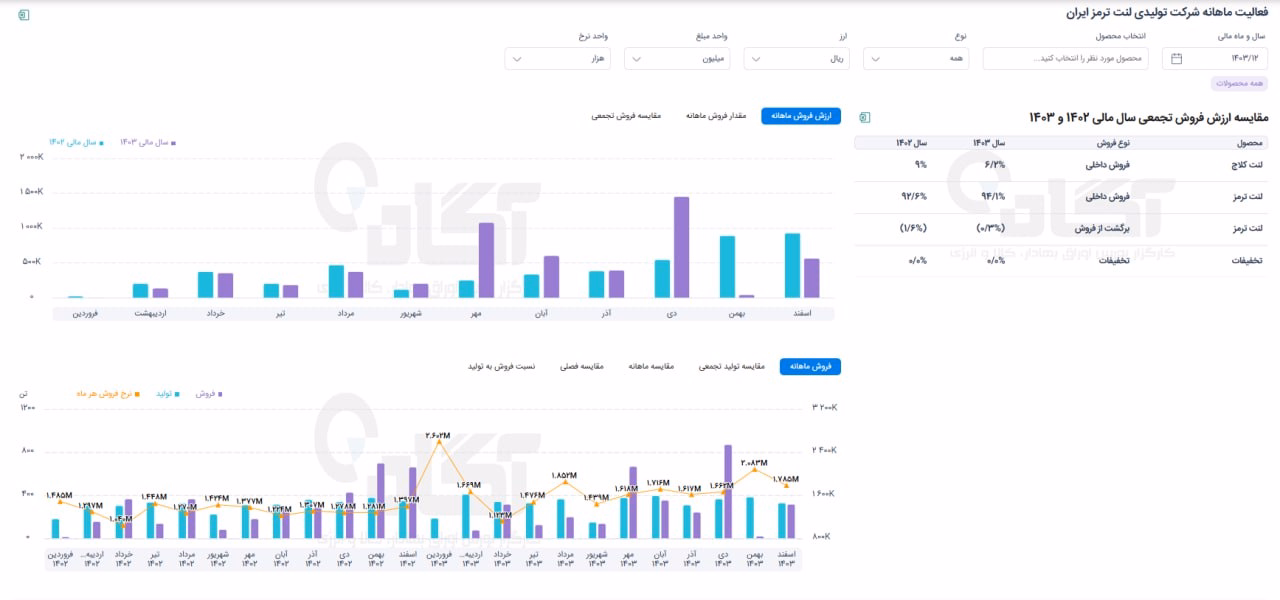Click the همه محصولات tag
Viewport: 1280px width, 600px height.
click(x=1239, y=84)
